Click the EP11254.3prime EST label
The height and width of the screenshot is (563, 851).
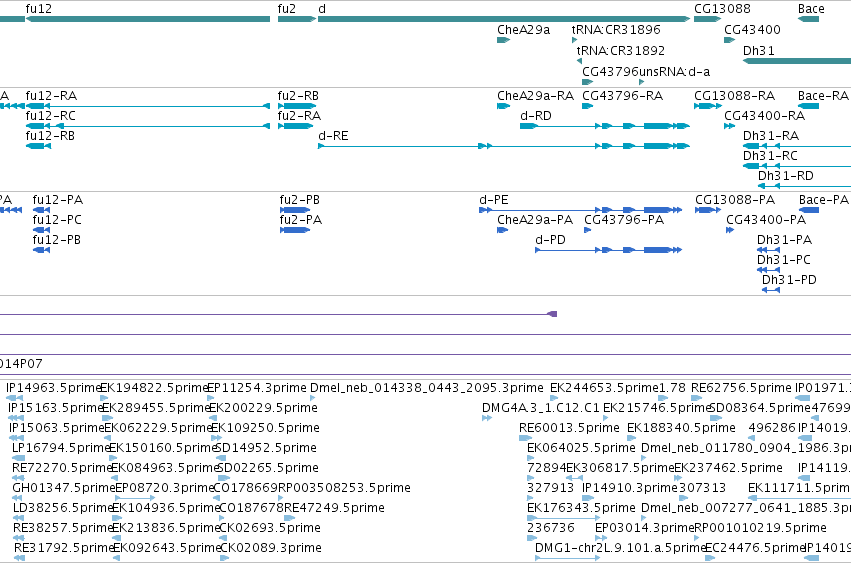257,388
